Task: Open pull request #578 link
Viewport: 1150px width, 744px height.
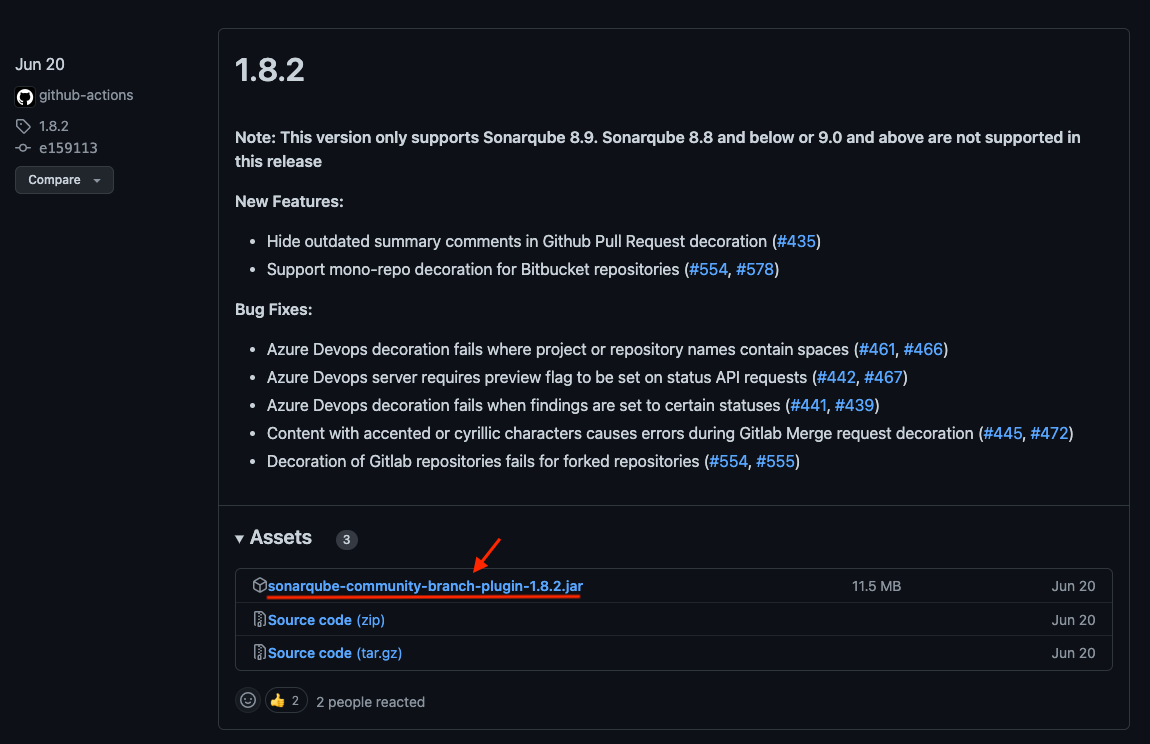Action: tap(756, 269)
